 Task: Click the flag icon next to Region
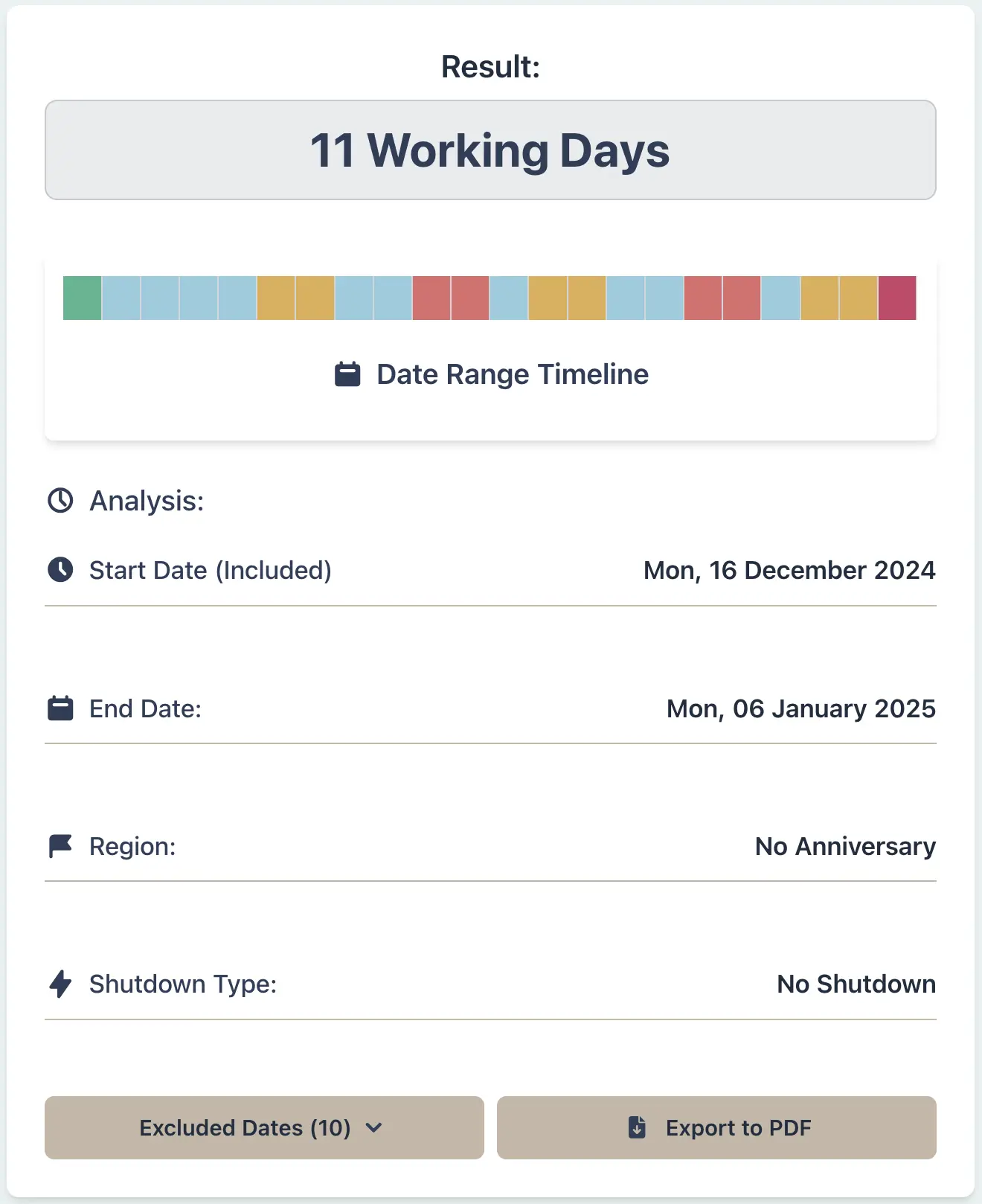click(60, 845)
